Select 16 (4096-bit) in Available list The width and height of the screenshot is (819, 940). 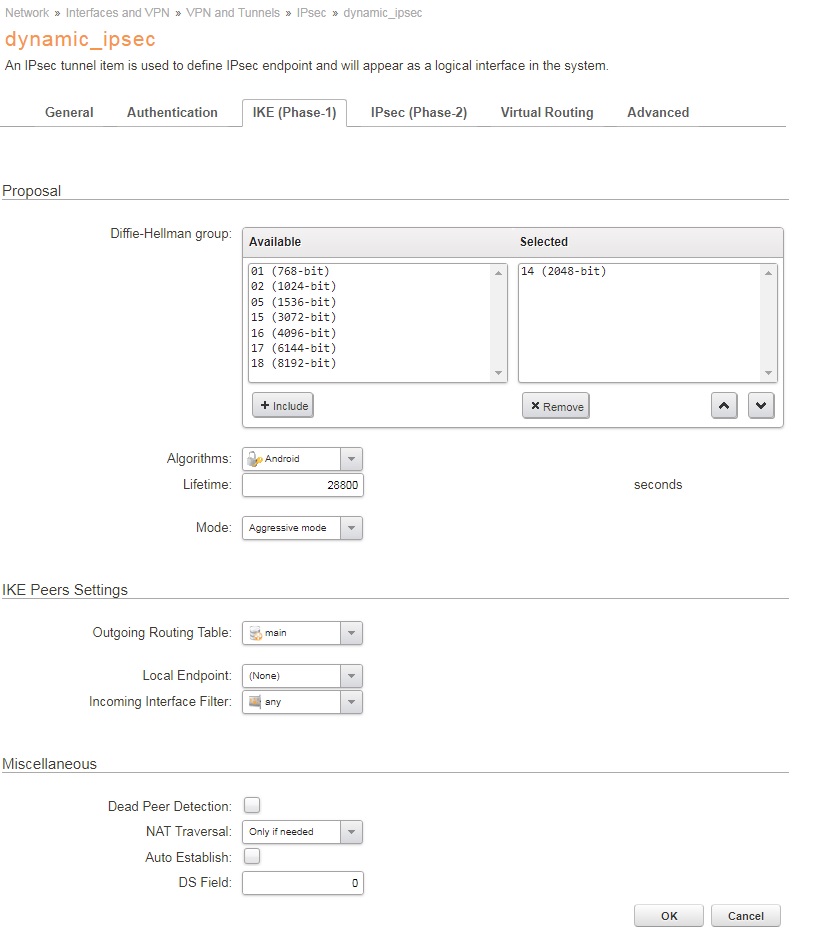pyautogui.click(x=293, y=333)
